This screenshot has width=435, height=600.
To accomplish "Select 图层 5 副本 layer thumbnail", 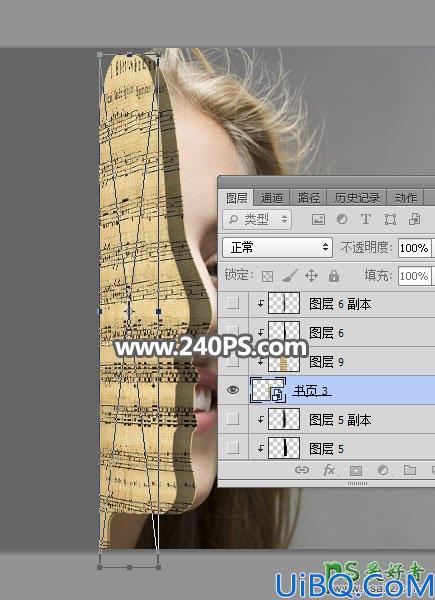I will [x=284, y=419].
